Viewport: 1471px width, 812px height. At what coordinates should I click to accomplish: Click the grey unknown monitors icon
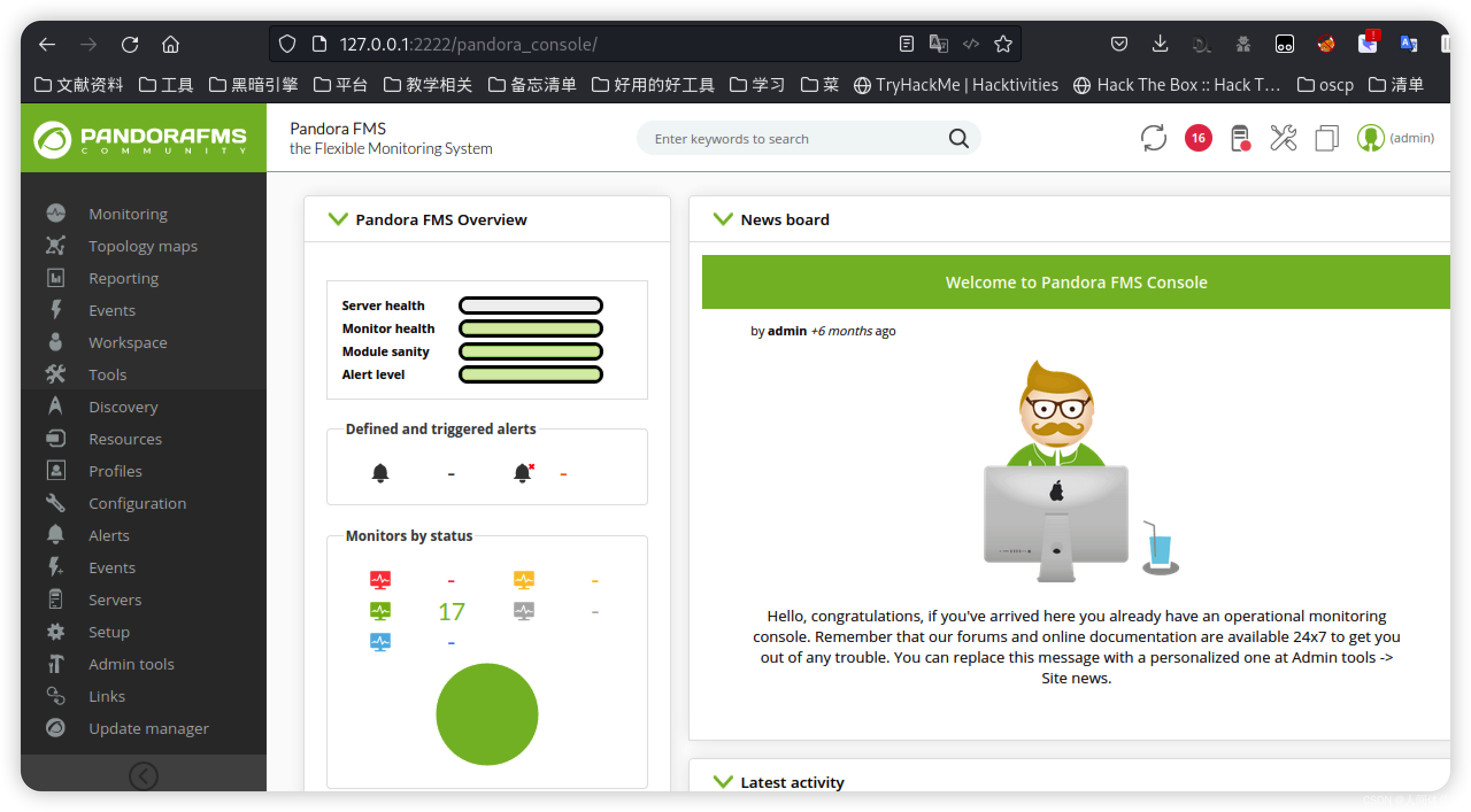click(524, 611)
